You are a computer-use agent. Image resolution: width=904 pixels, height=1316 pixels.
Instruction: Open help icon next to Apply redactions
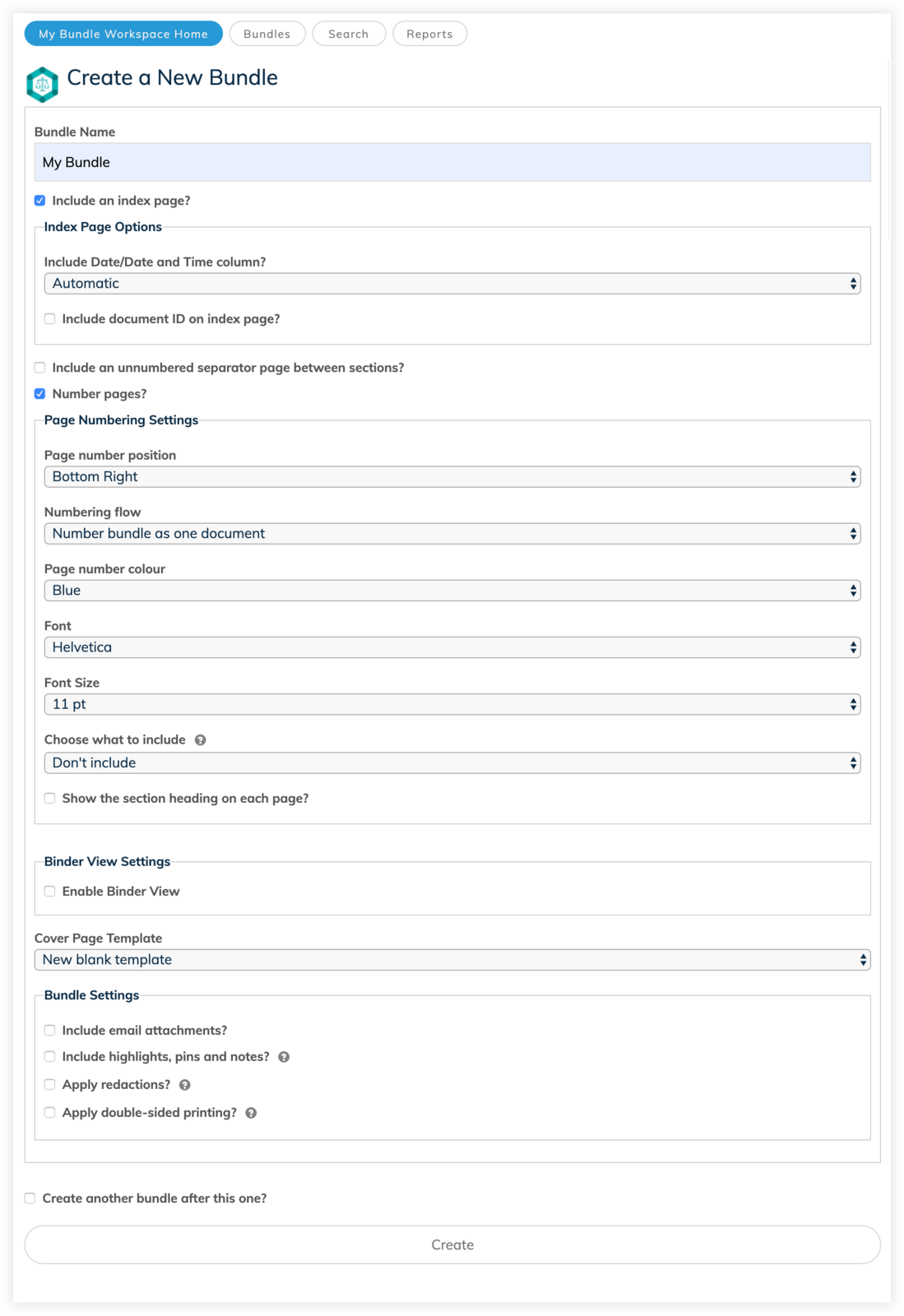point(185,1085)
